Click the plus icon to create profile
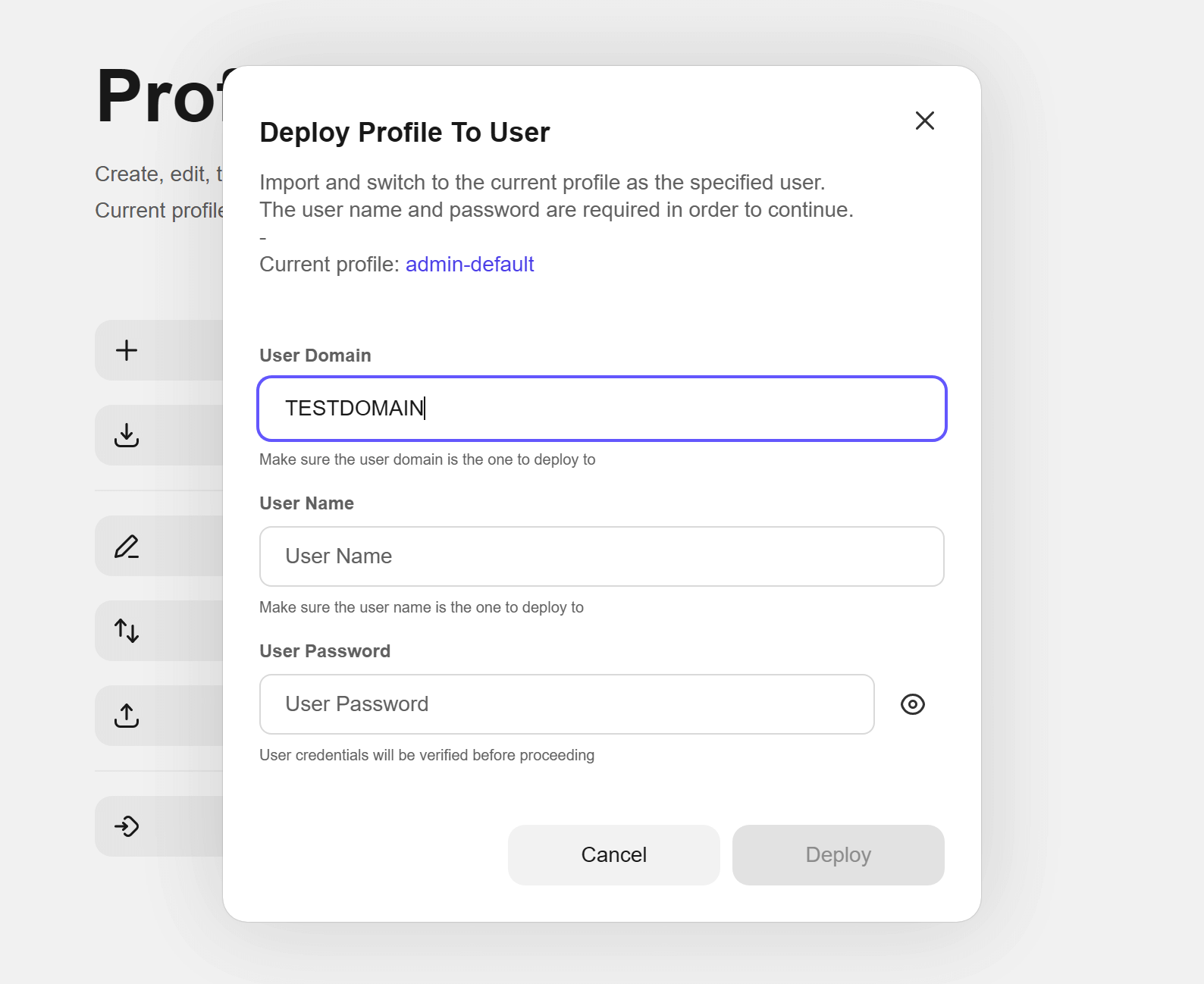Image resolution: width=1204 pixels, height=984 pixels. point(127,350)
